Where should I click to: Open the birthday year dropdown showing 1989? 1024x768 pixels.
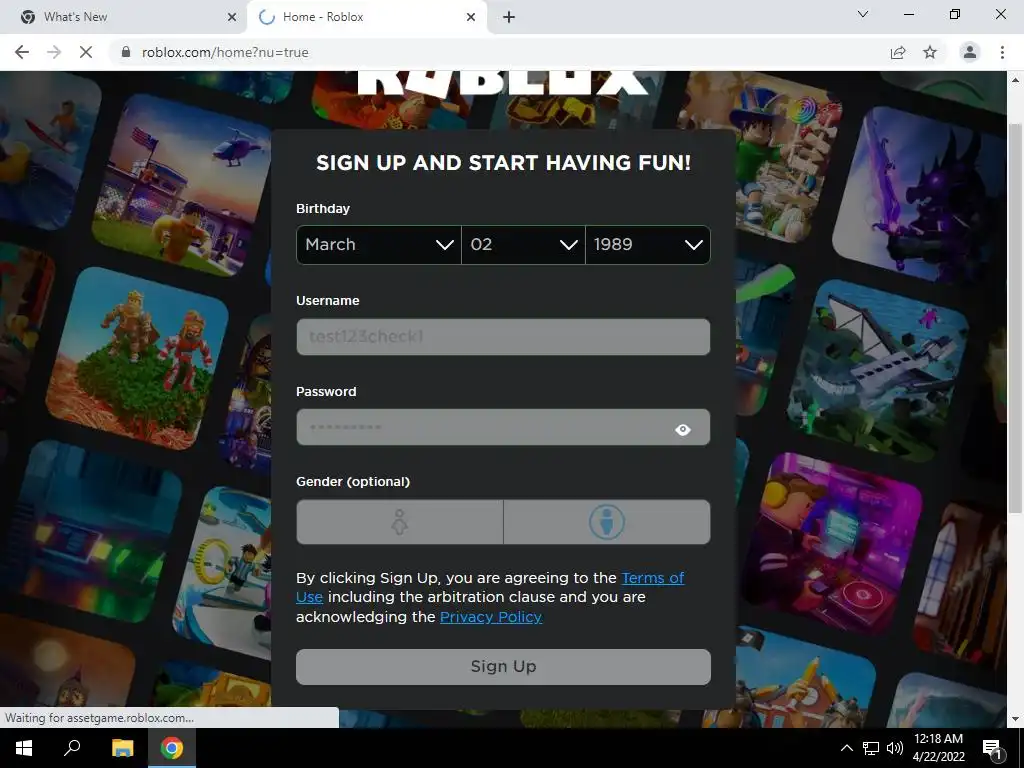[x=648, y=245]
